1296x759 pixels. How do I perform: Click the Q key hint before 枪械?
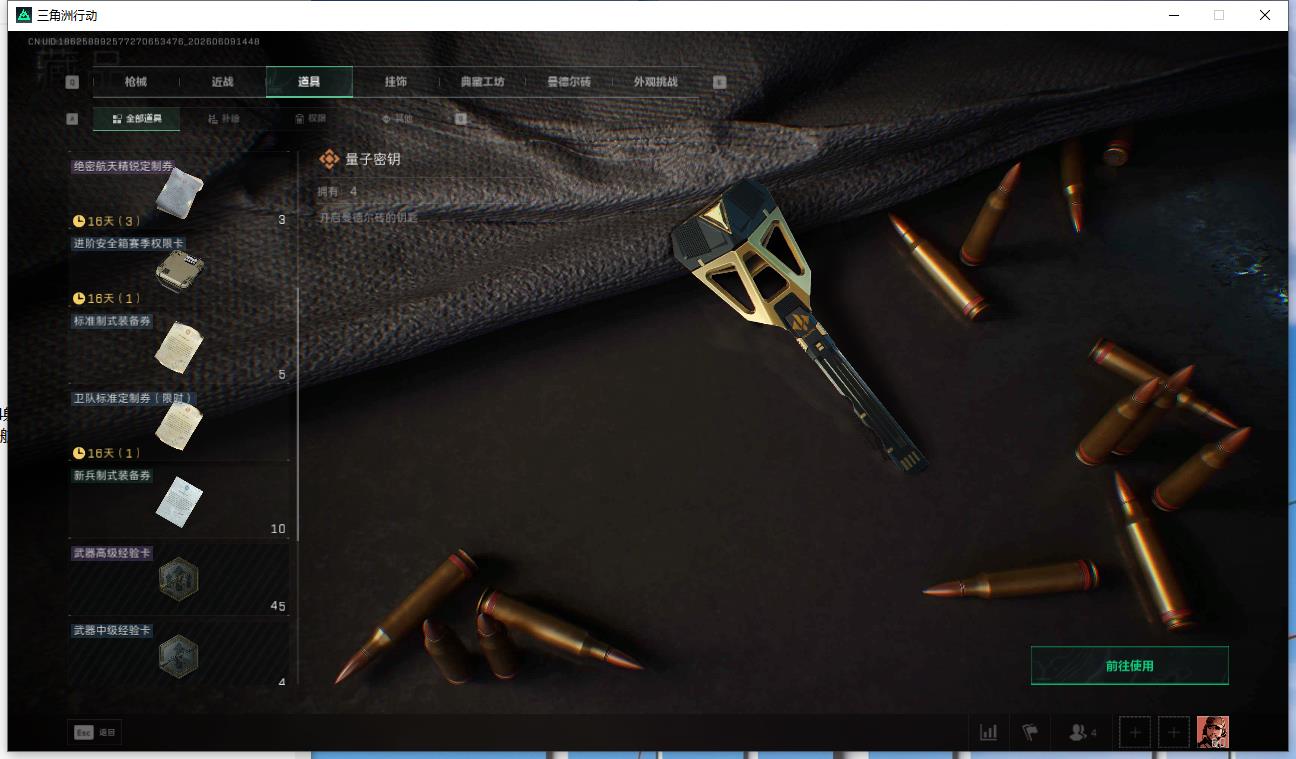point(72,82)
